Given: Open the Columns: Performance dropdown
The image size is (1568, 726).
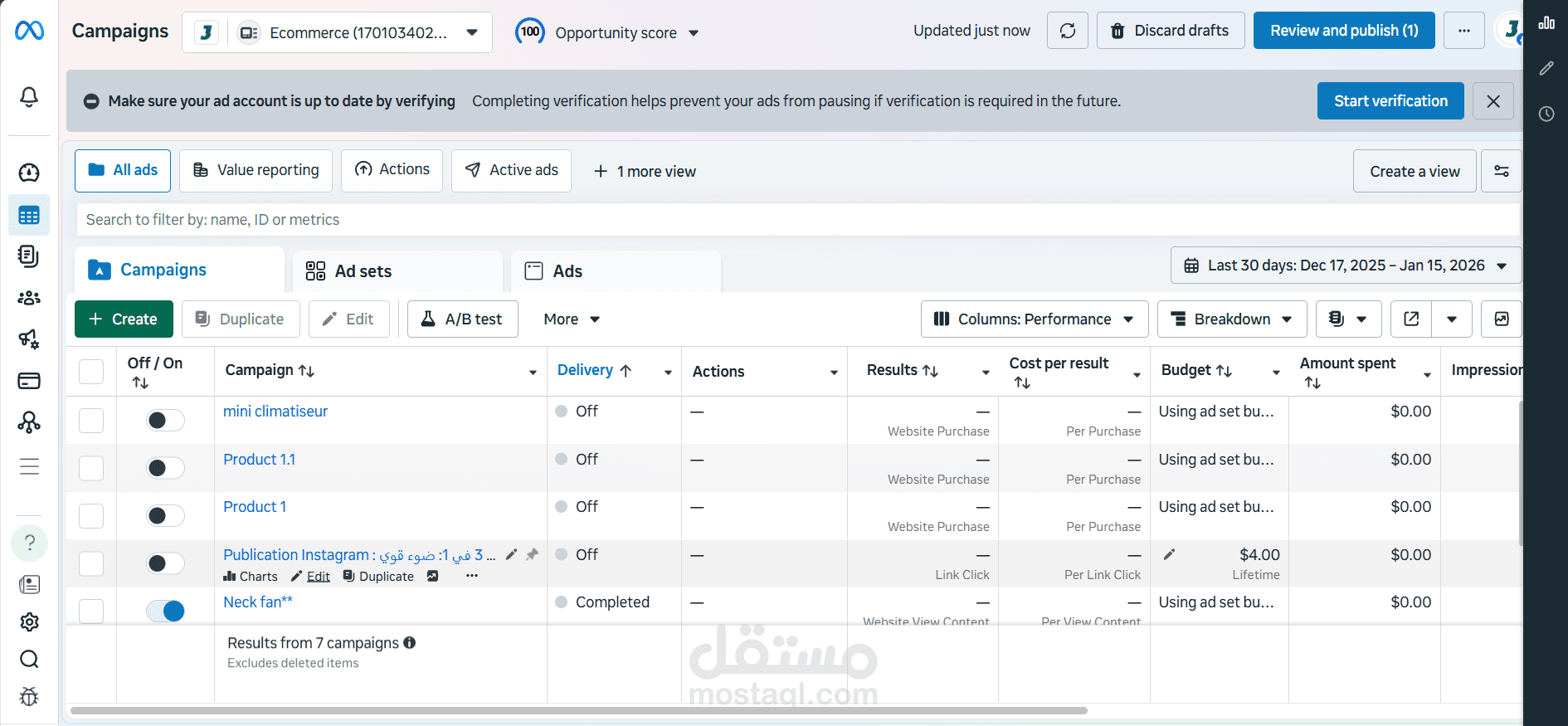Looking at the screenshot, I should pyautogui.click(x=1035, y=319).
